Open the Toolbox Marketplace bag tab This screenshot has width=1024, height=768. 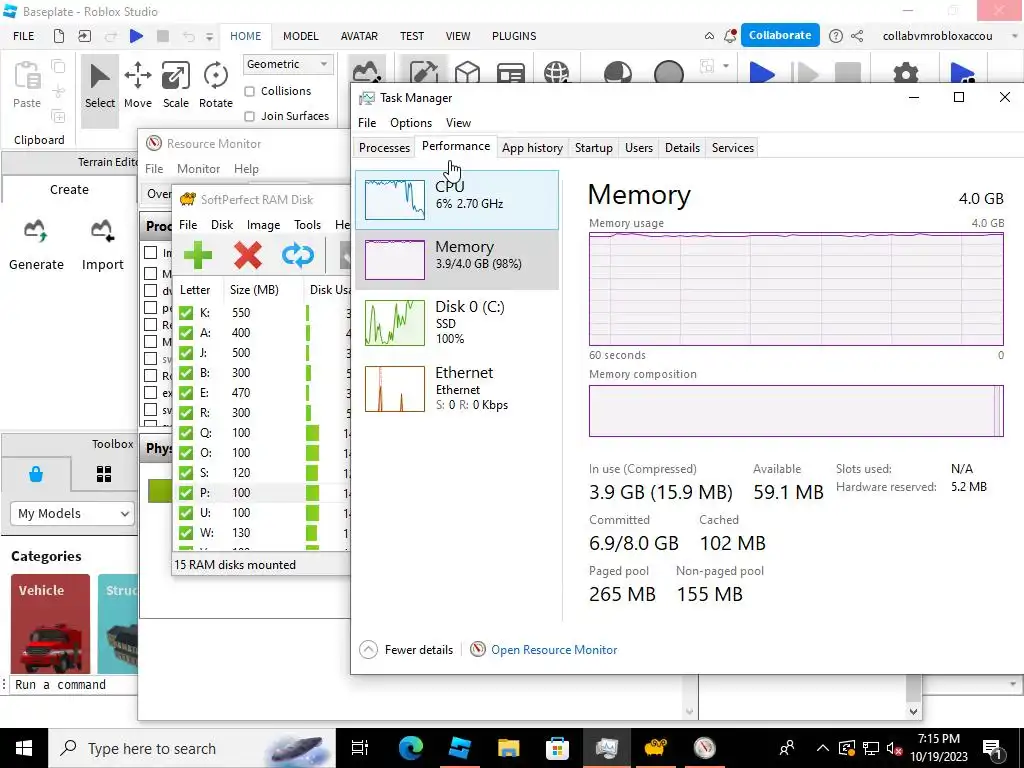pyautogui.click(x=36, y=473)
